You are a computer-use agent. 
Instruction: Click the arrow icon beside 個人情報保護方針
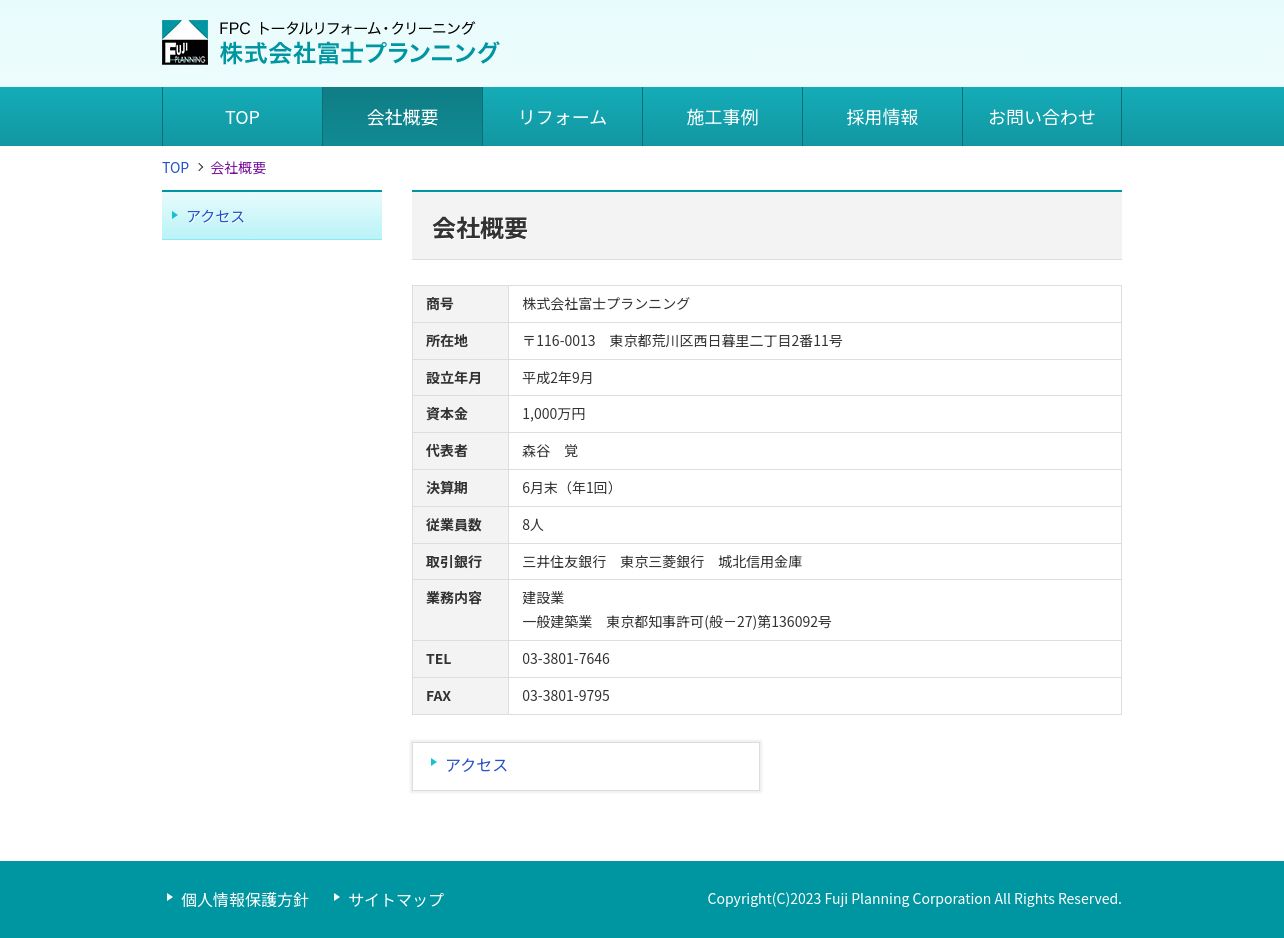(170, 897)
